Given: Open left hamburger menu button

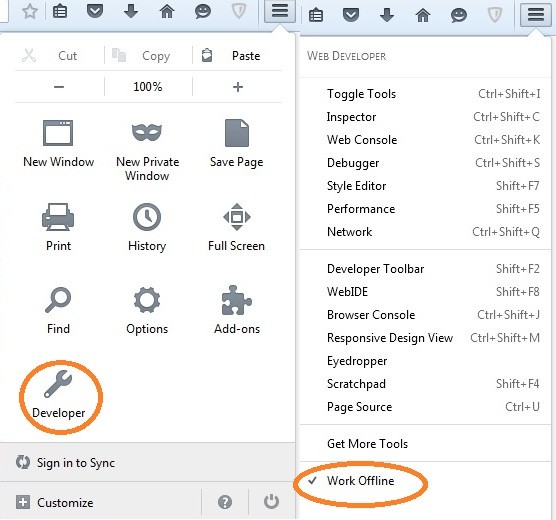Looking at the screenshot, I should 280,11.
